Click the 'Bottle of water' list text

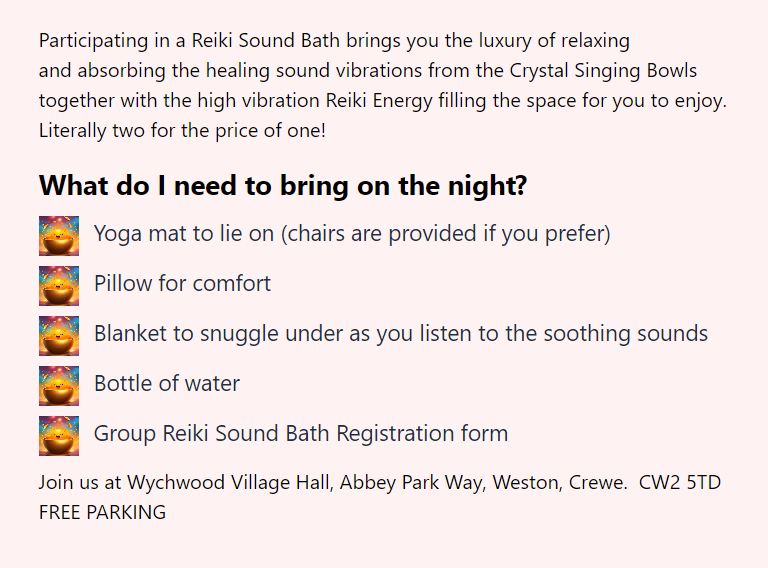point(167,383)
